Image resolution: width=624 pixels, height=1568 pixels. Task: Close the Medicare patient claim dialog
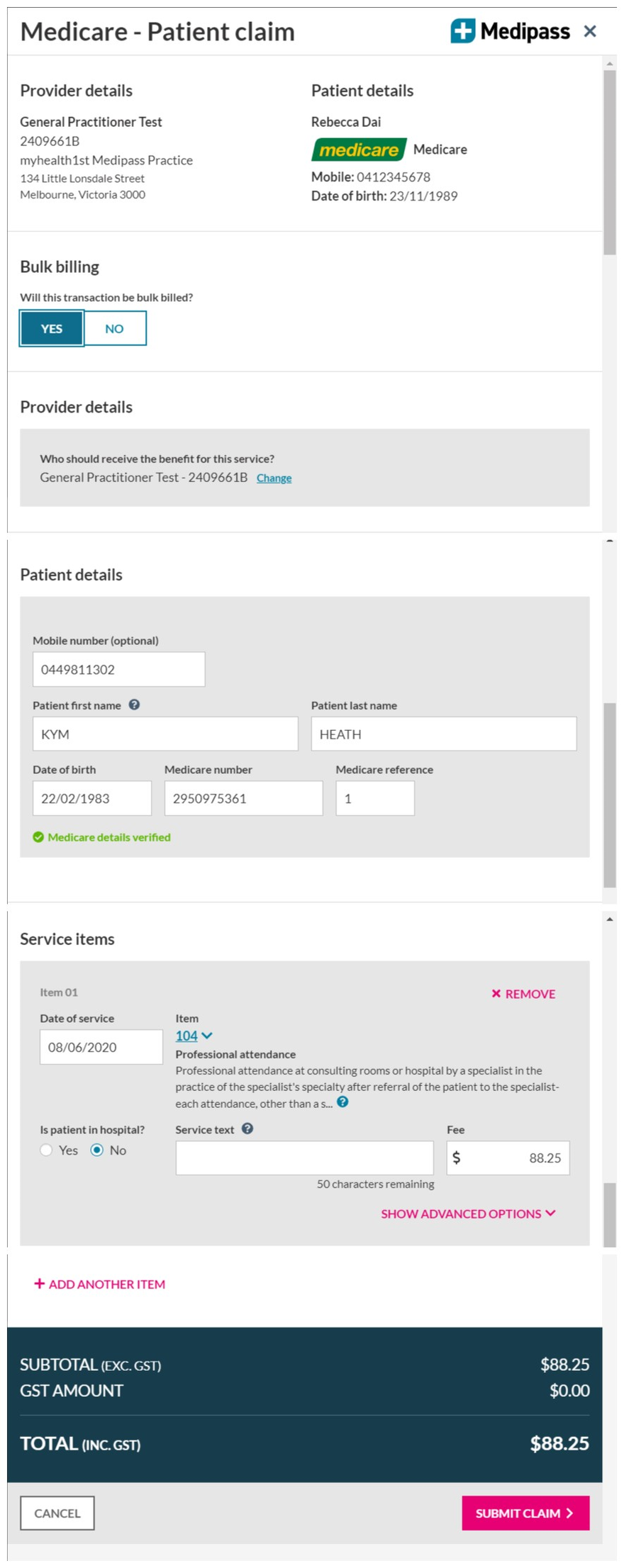pyautogui.click(x=590, y=31)
